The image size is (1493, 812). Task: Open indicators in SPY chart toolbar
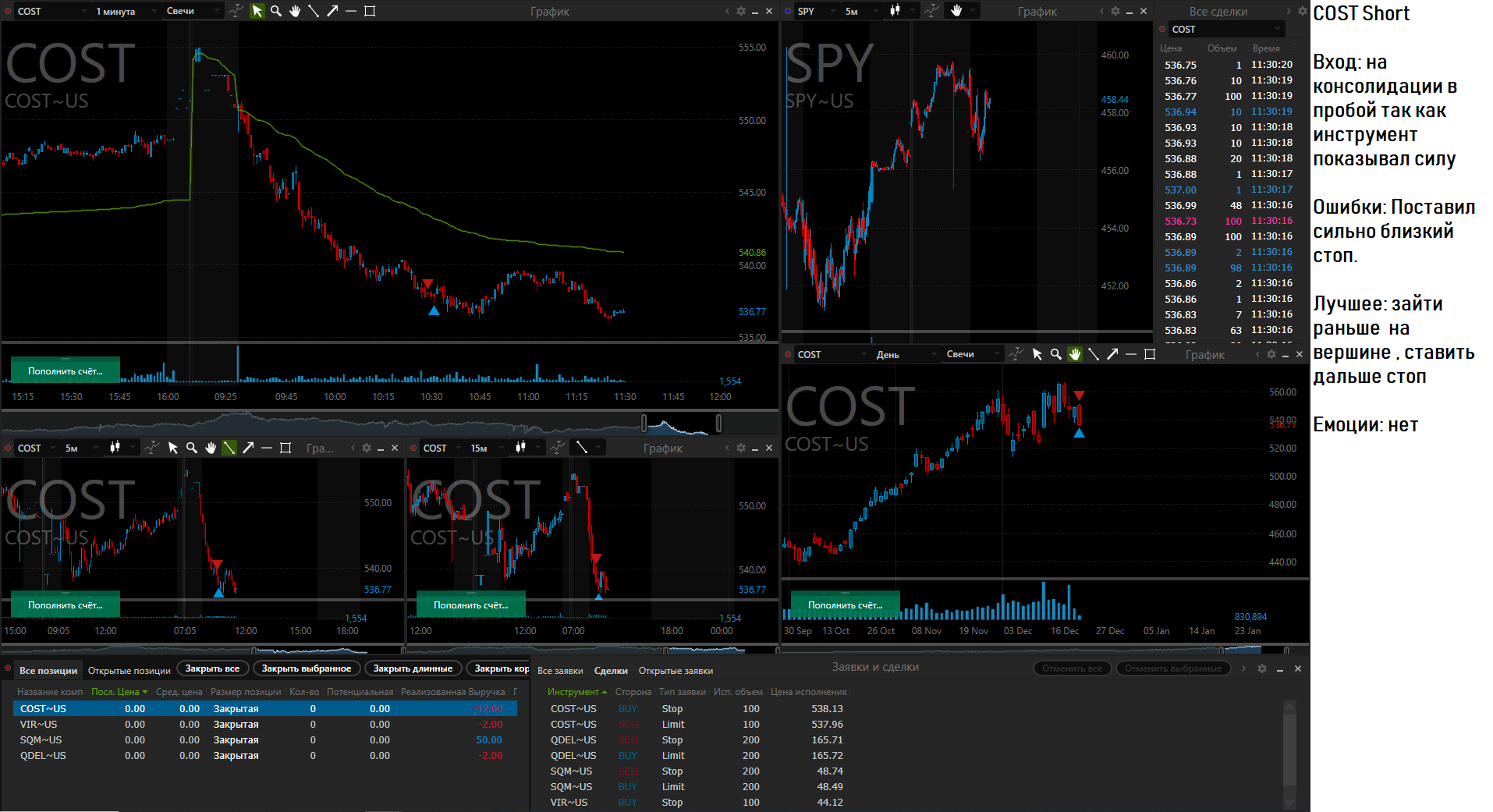pyautogui.click(x=932, y=11)
